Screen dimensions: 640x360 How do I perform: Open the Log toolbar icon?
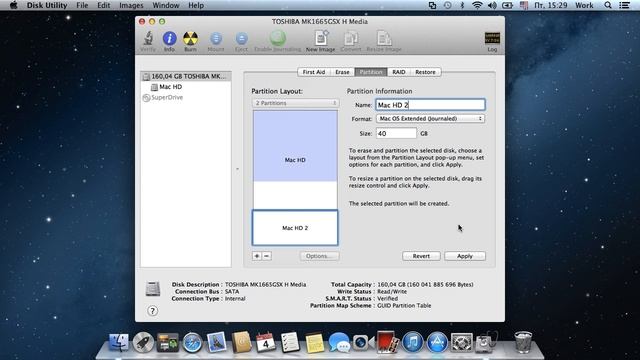pos(492,41)
